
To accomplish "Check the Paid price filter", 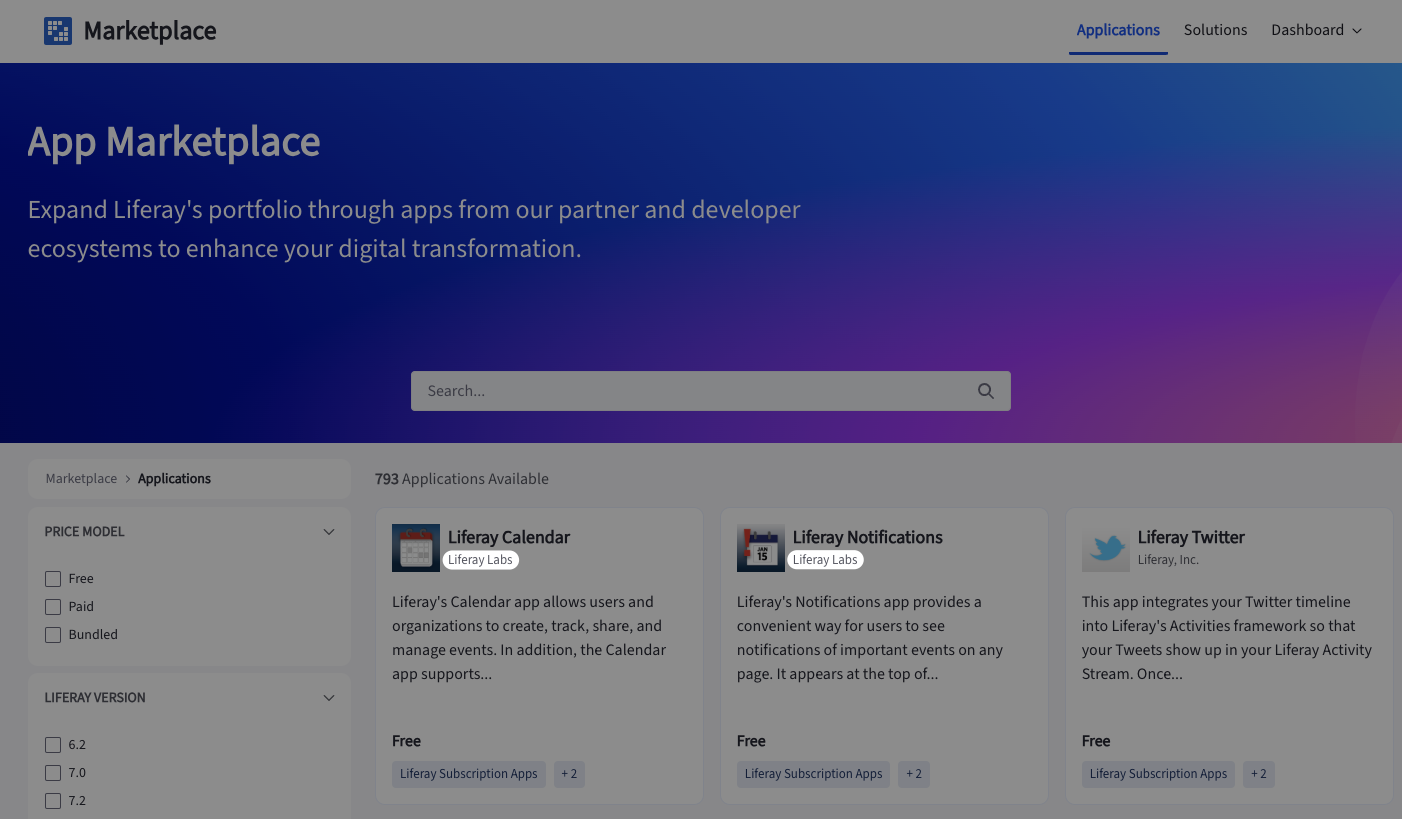I will pos(53,607).
